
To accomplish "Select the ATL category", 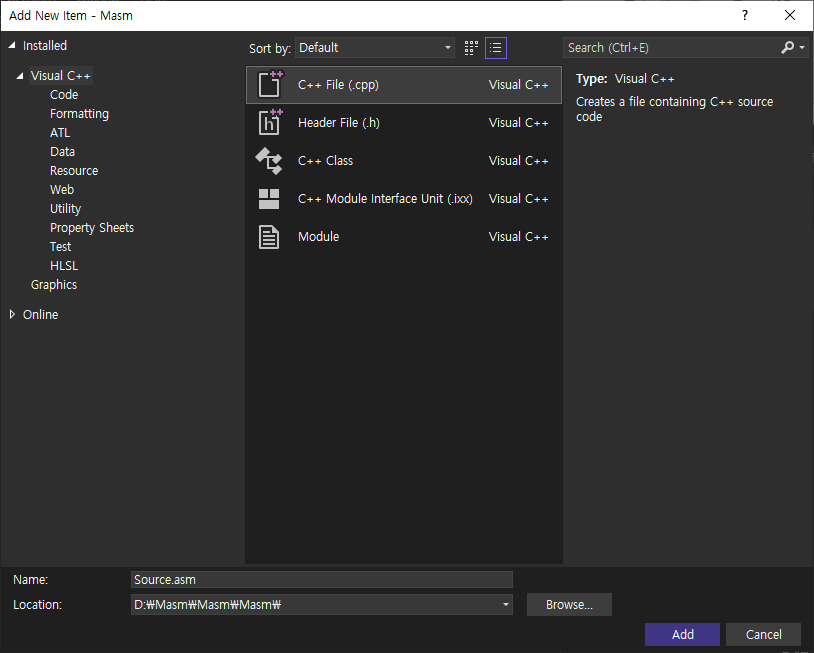I will click(x=60, y=133).
